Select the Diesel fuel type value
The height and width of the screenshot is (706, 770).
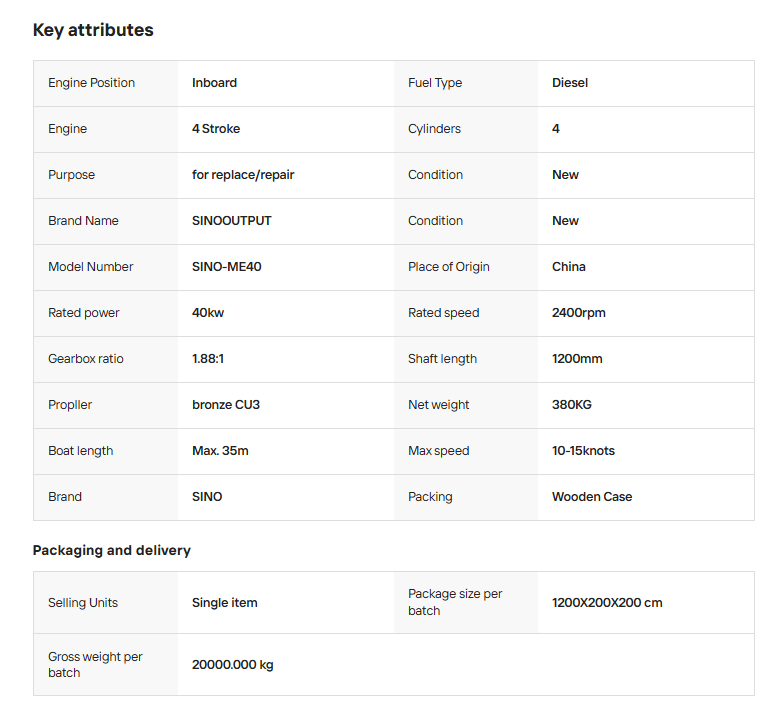(x=570, y=83)
